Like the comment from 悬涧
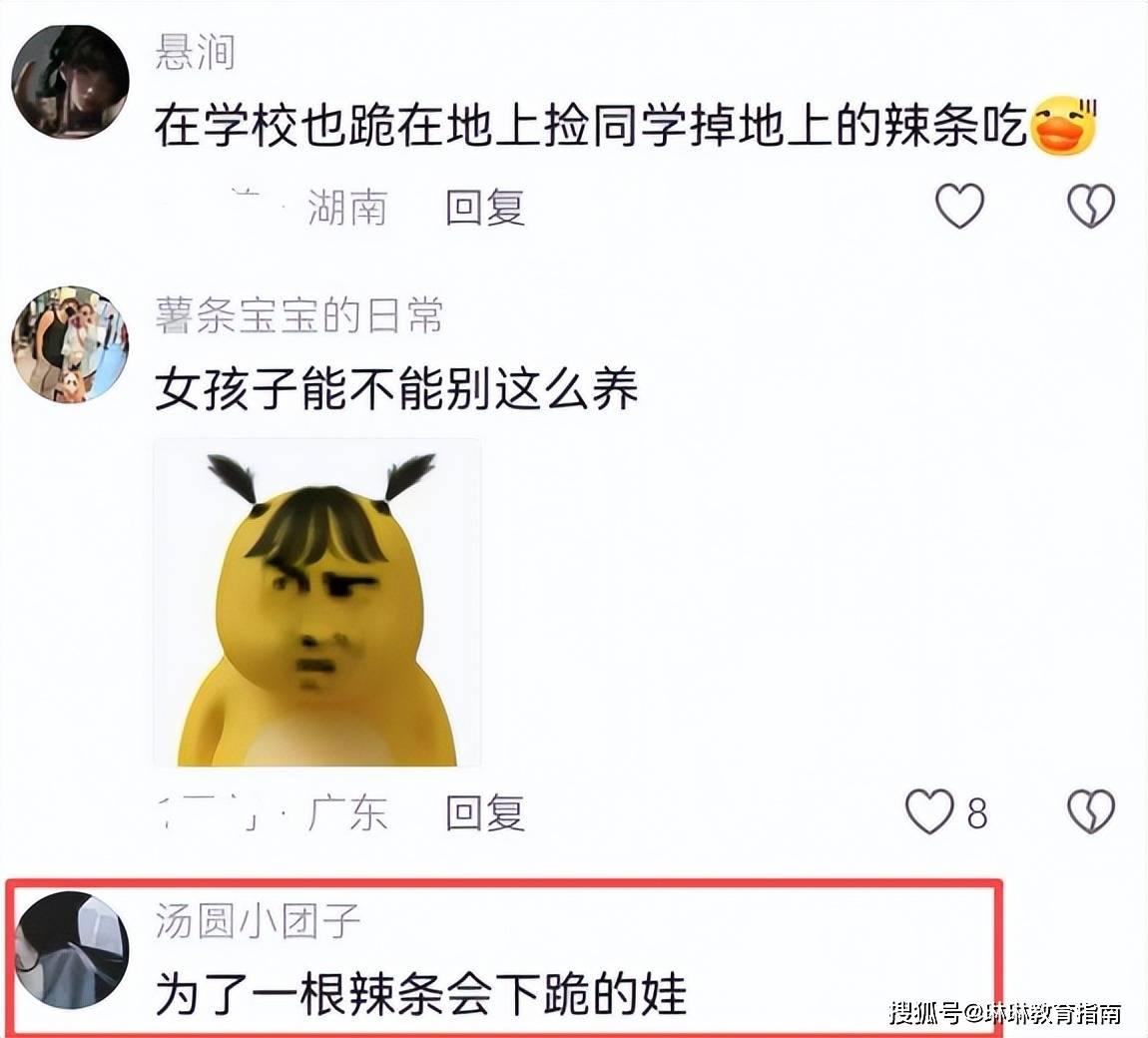 (x=960, y=206)
